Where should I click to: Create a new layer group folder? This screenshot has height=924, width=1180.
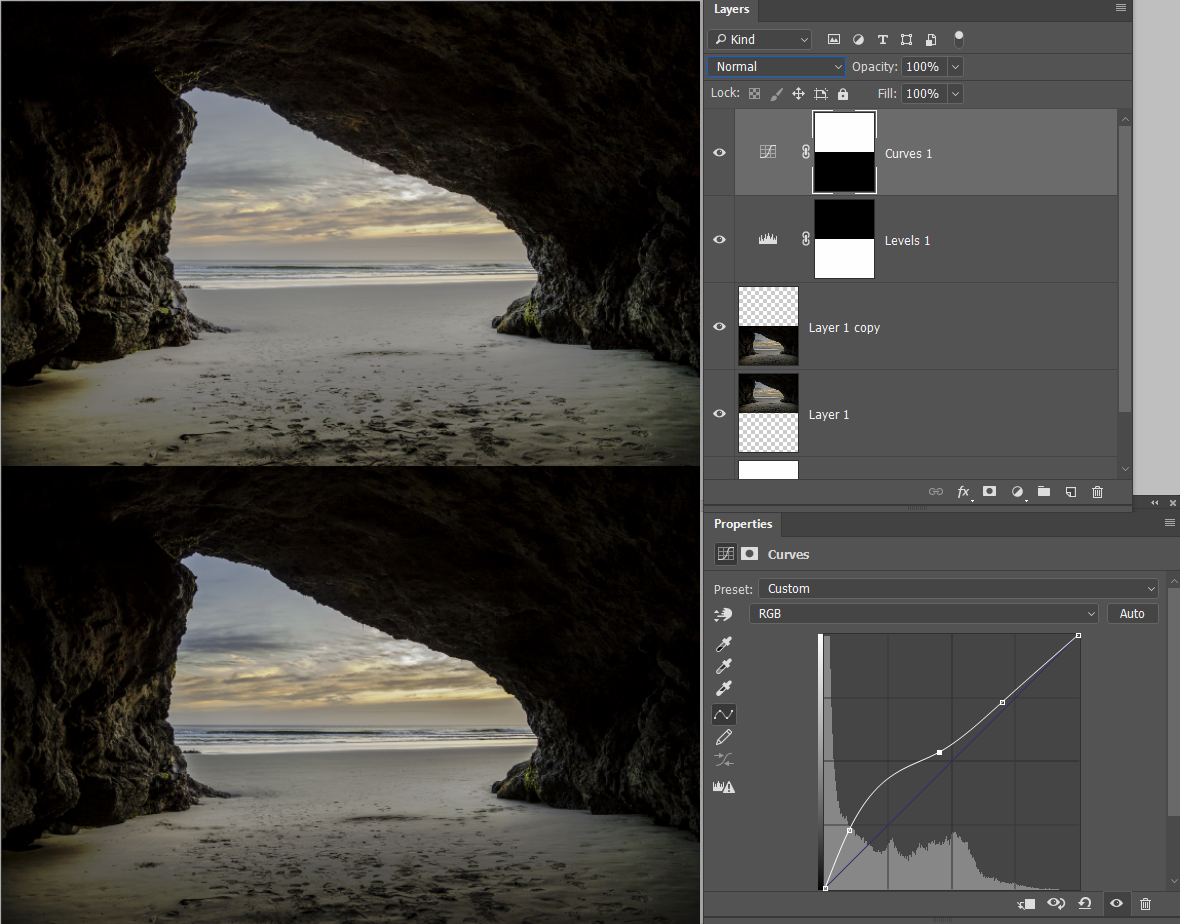(1044, 492)
